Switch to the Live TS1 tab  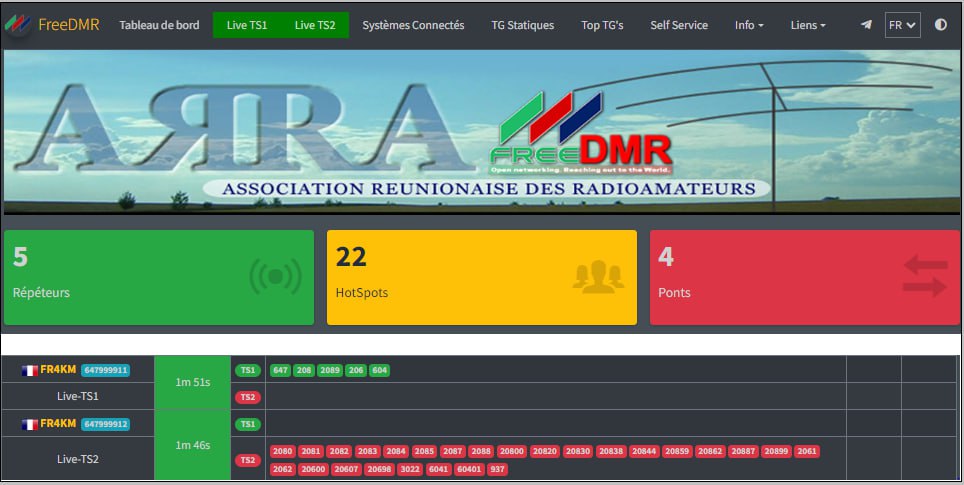pos(247,25)
